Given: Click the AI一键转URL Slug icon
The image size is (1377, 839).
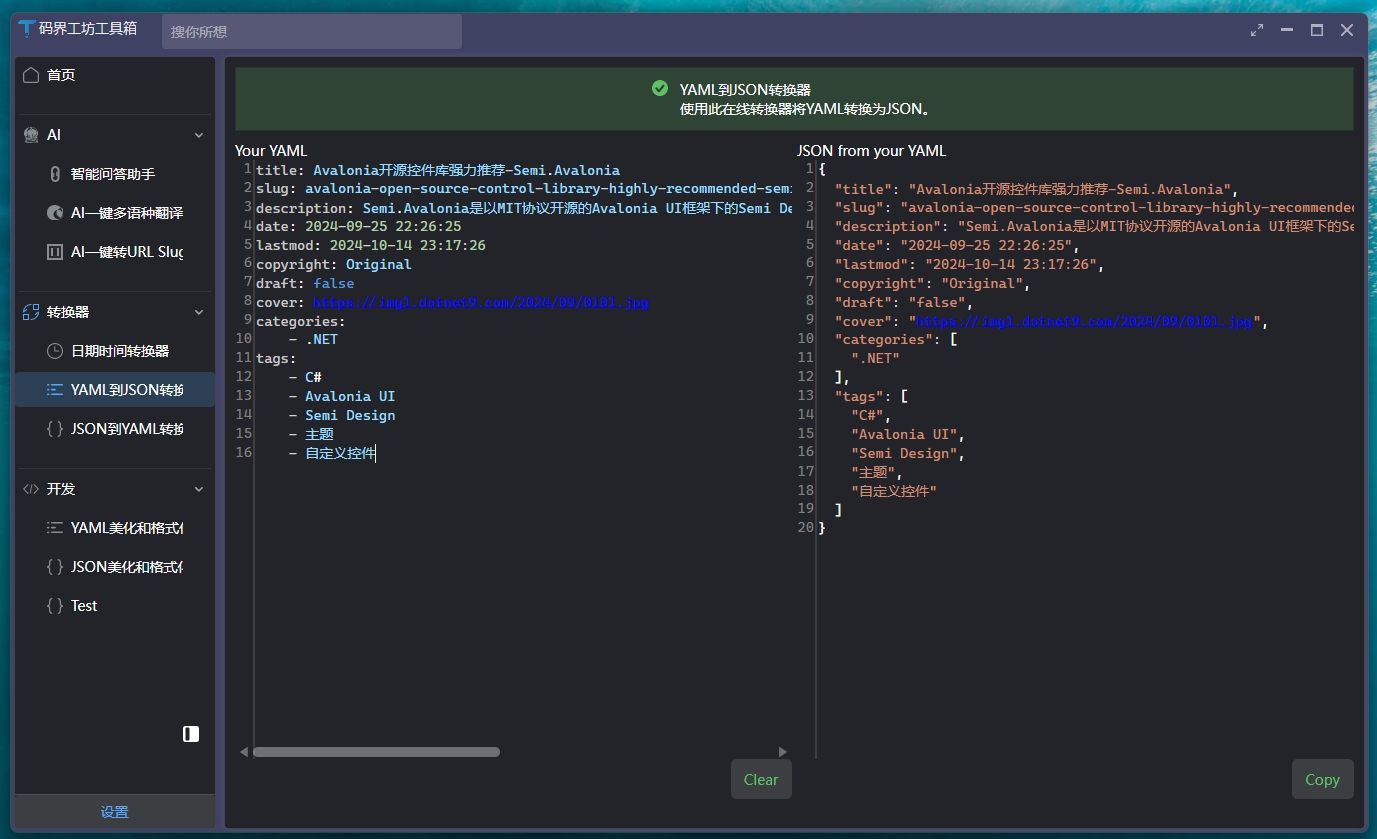Looking at the screenshot, I should 55,252.
